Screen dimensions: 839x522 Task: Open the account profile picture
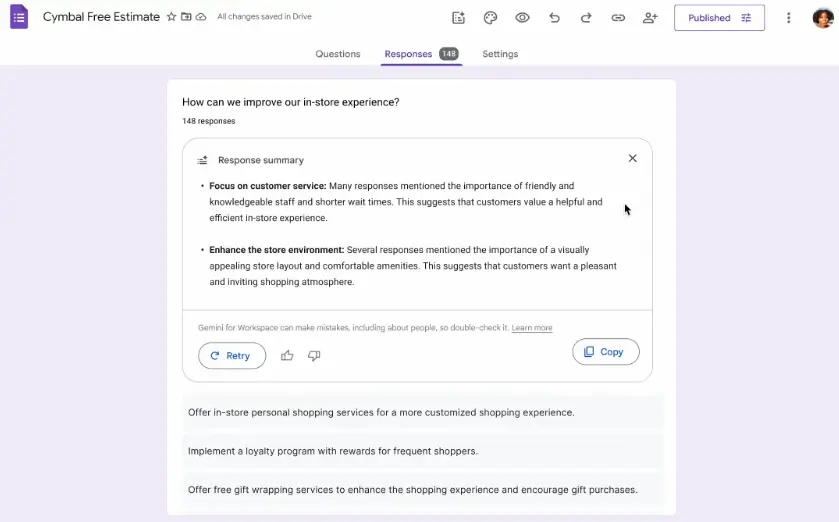tap(823, 18)
